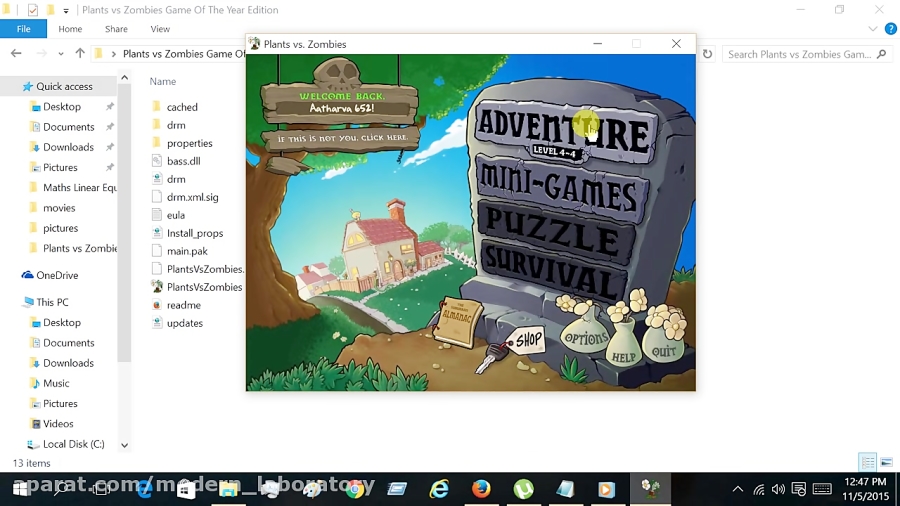
Task: Select the eula file icon
Action: pos(157,215)
